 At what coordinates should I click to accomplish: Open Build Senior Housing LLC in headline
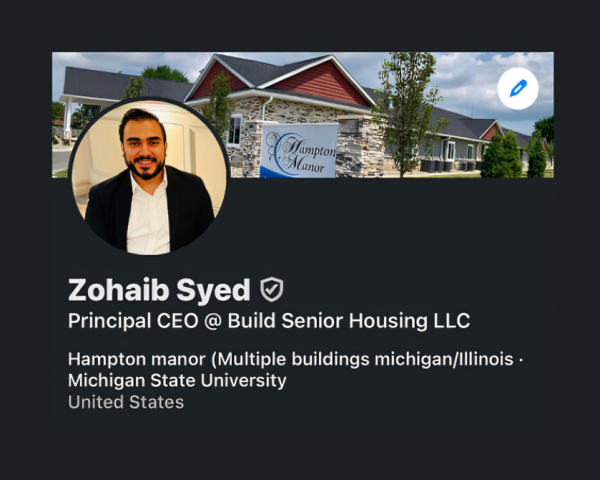click(349, 321)
